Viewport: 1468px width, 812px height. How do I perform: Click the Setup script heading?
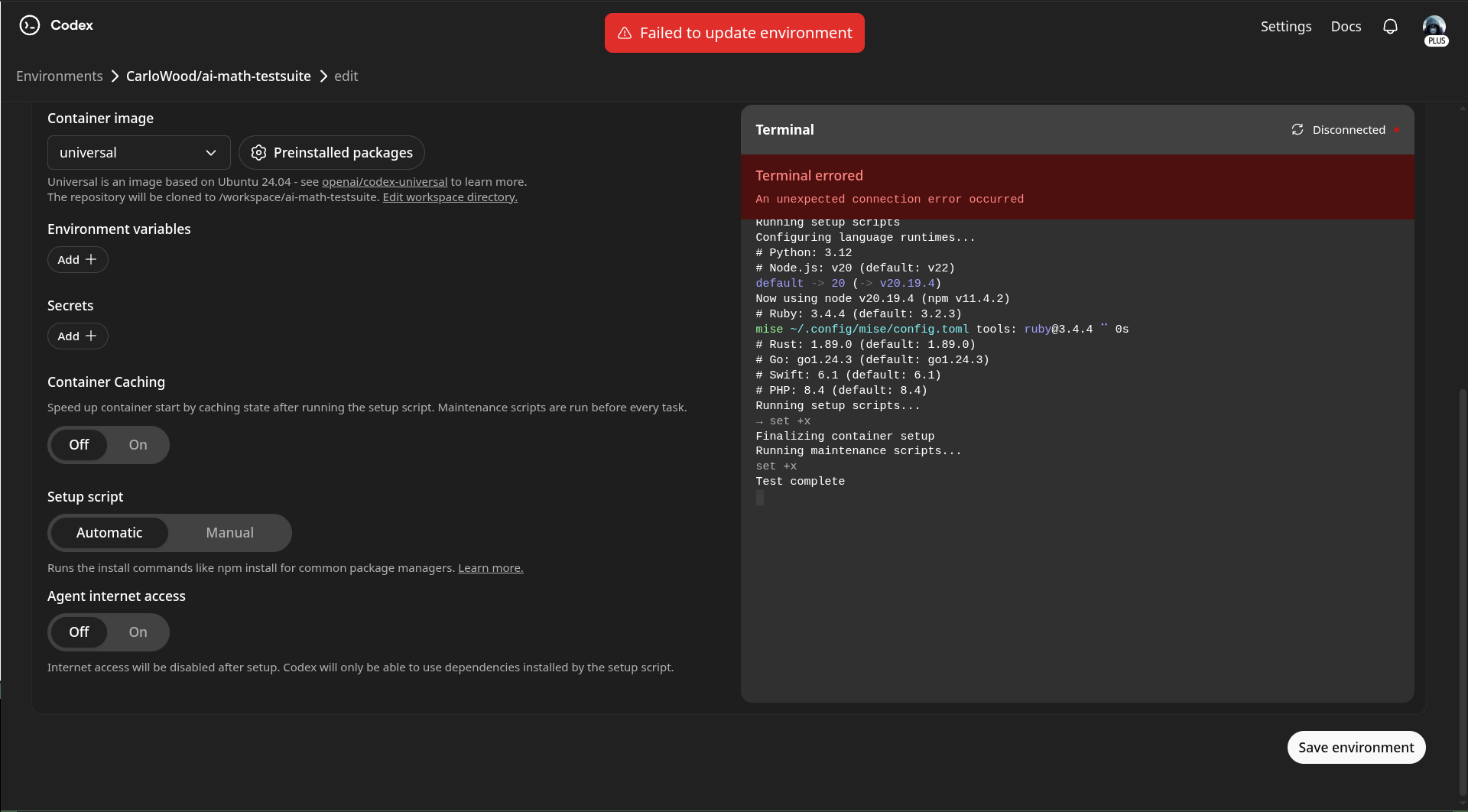click(x=85, y=497)
